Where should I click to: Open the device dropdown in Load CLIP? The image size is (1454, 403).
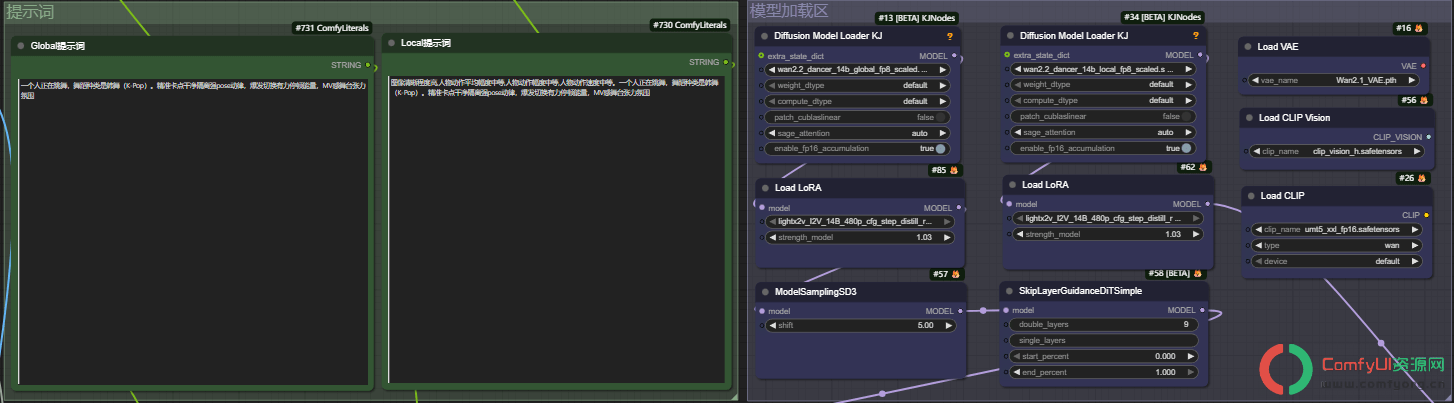click(1337, 261)
